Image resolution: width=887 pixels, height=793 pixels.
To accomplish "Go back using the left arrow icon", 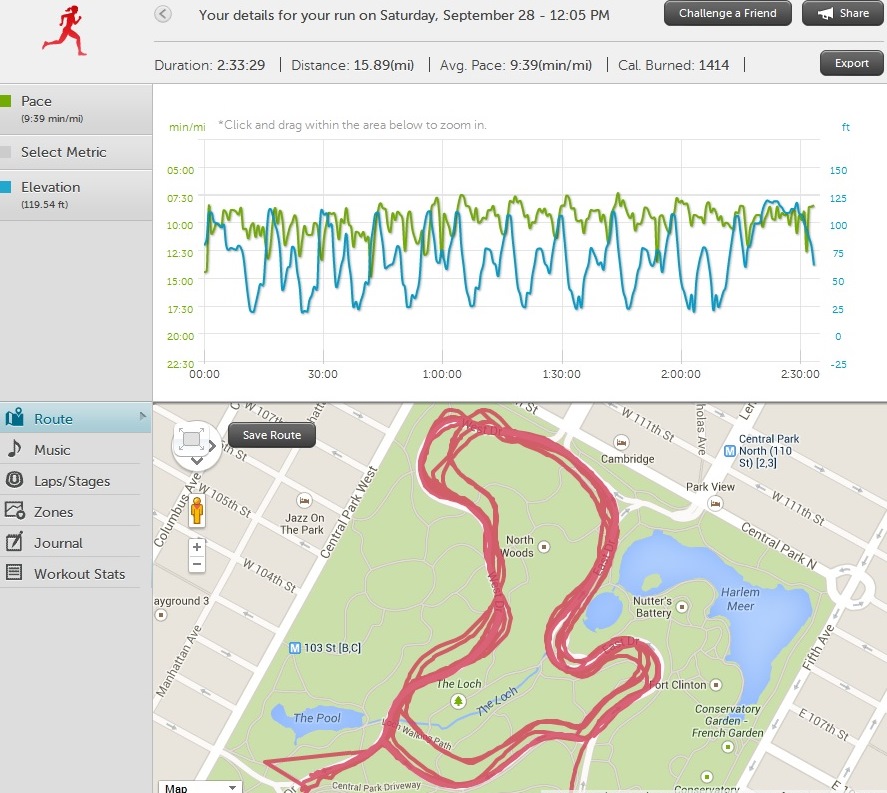I will click(163, 14).
